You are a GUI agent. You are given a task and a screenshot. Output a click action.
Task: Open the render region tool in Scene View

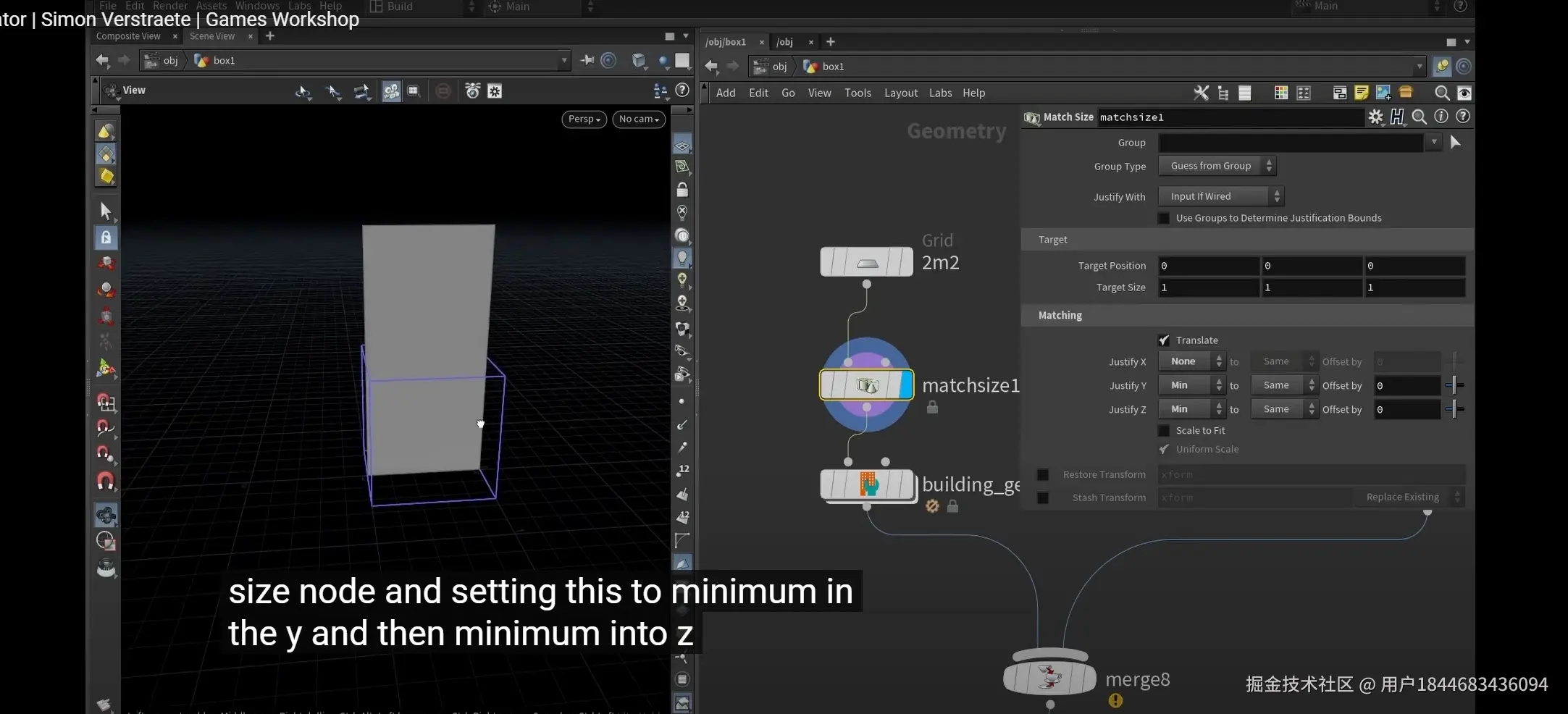(x=414, y=91)
